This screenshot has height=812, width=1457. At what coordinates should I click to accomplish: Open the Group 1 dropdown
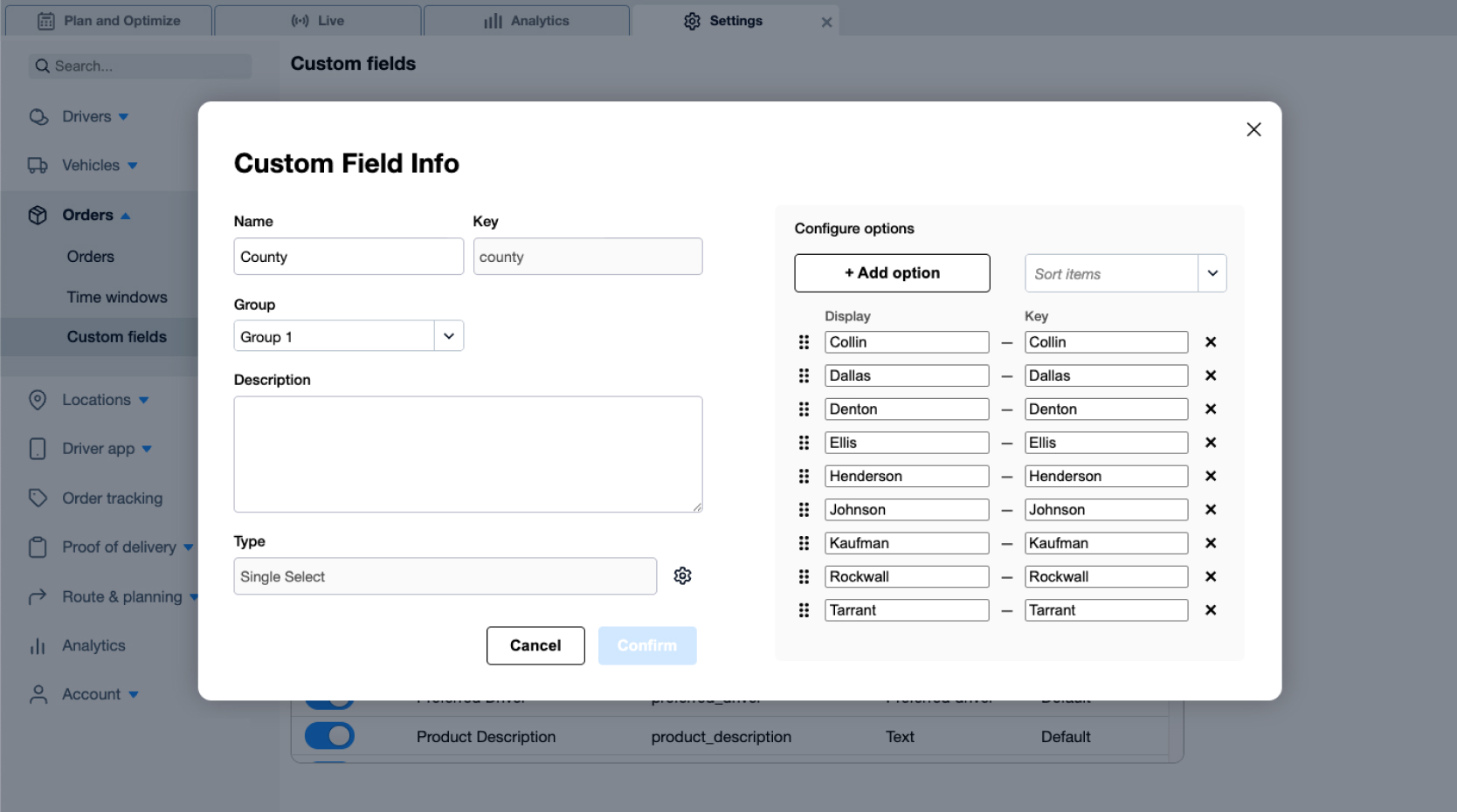click(449, 336)
